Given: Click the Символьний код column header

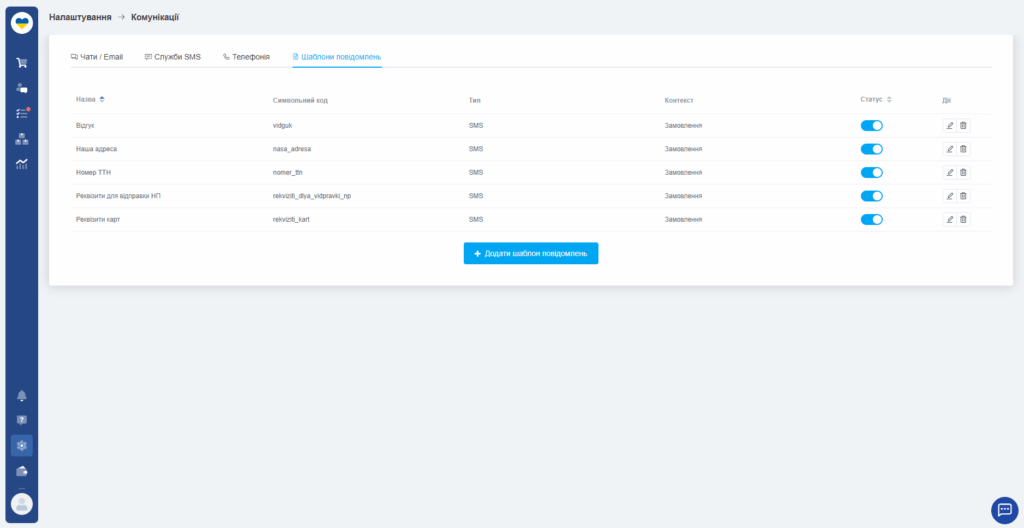Looking at the screenshot, I should pyautogui.click(x=300, y=101).
